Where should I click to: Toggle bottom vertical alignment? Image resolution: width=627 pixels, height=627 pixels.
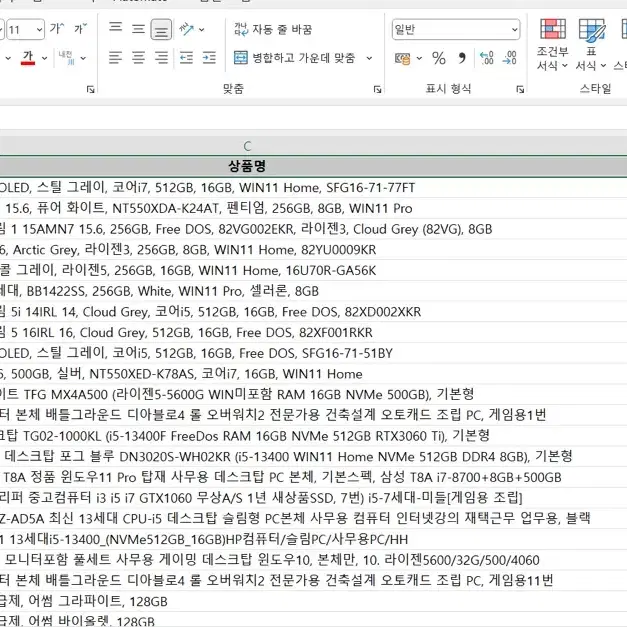(x=161, y=30)
